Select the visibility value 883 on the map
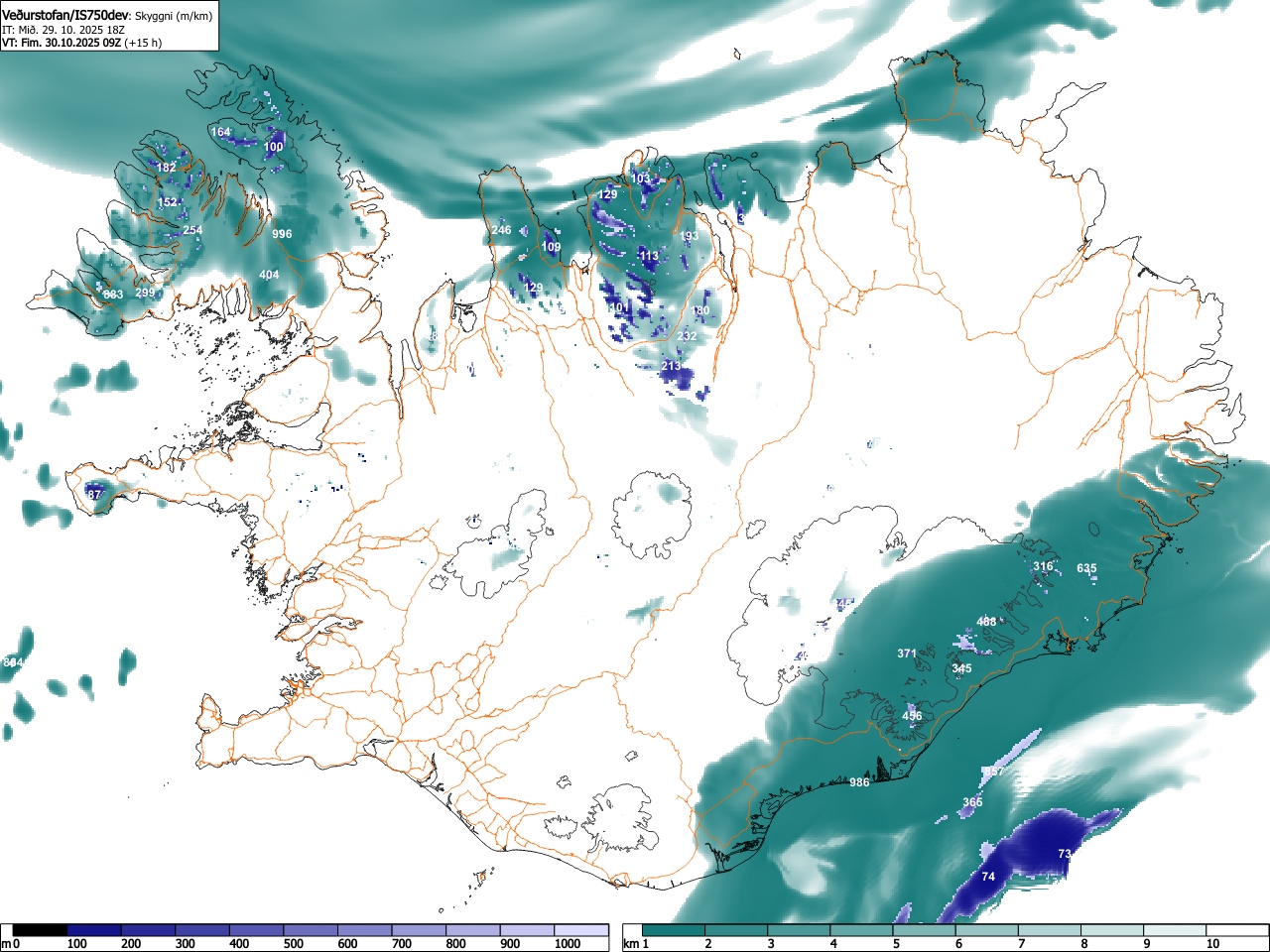The width and height of the screenshot is (1270, 952). coord(113,295)
